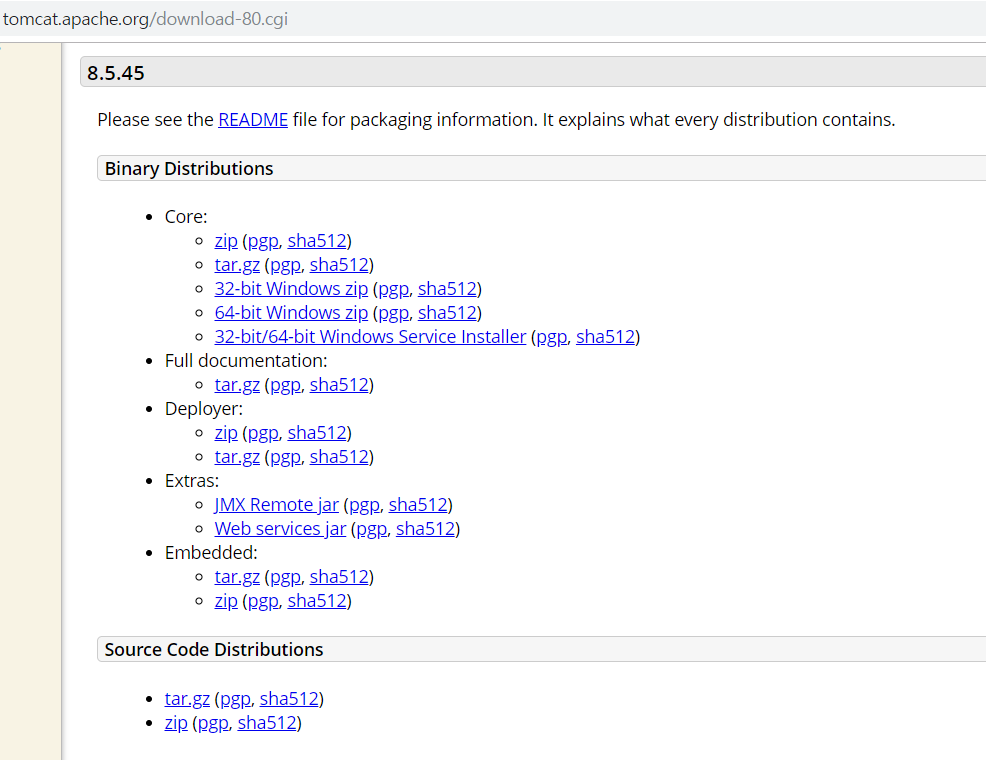Open sha512 for 32-bit Windows zip
The height and width of the screenshot is (760, 986).
coord(447,289)
